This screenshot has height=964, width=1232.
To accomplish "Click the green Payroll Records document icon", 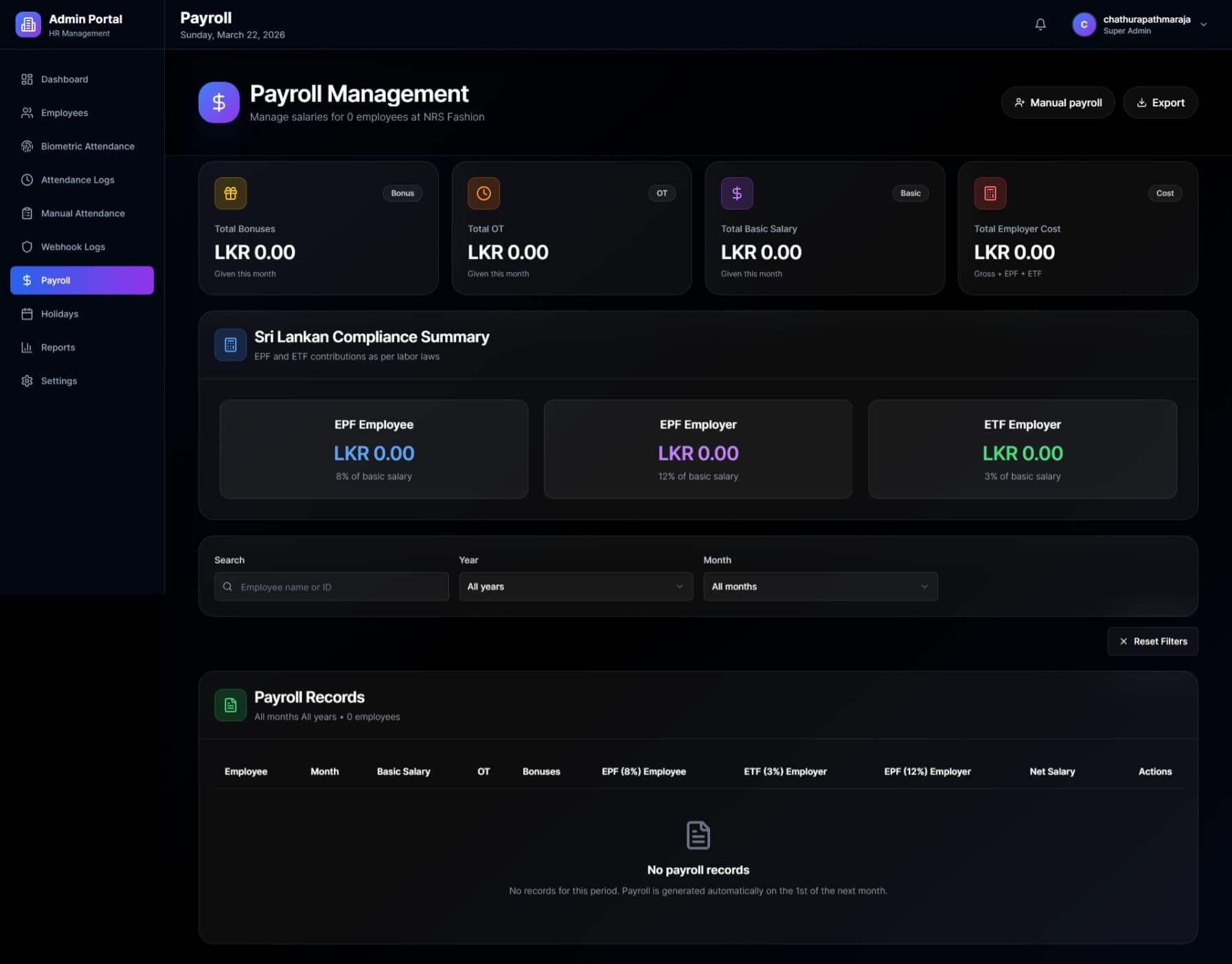I will tap(230, 705).
